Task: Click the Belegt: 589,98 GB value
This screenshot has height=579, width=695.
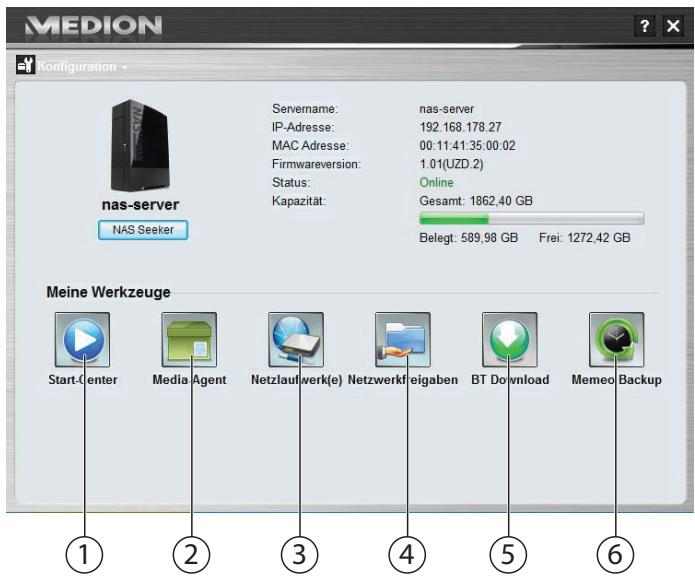Action: pyautogui.click(x=469, y=238)
